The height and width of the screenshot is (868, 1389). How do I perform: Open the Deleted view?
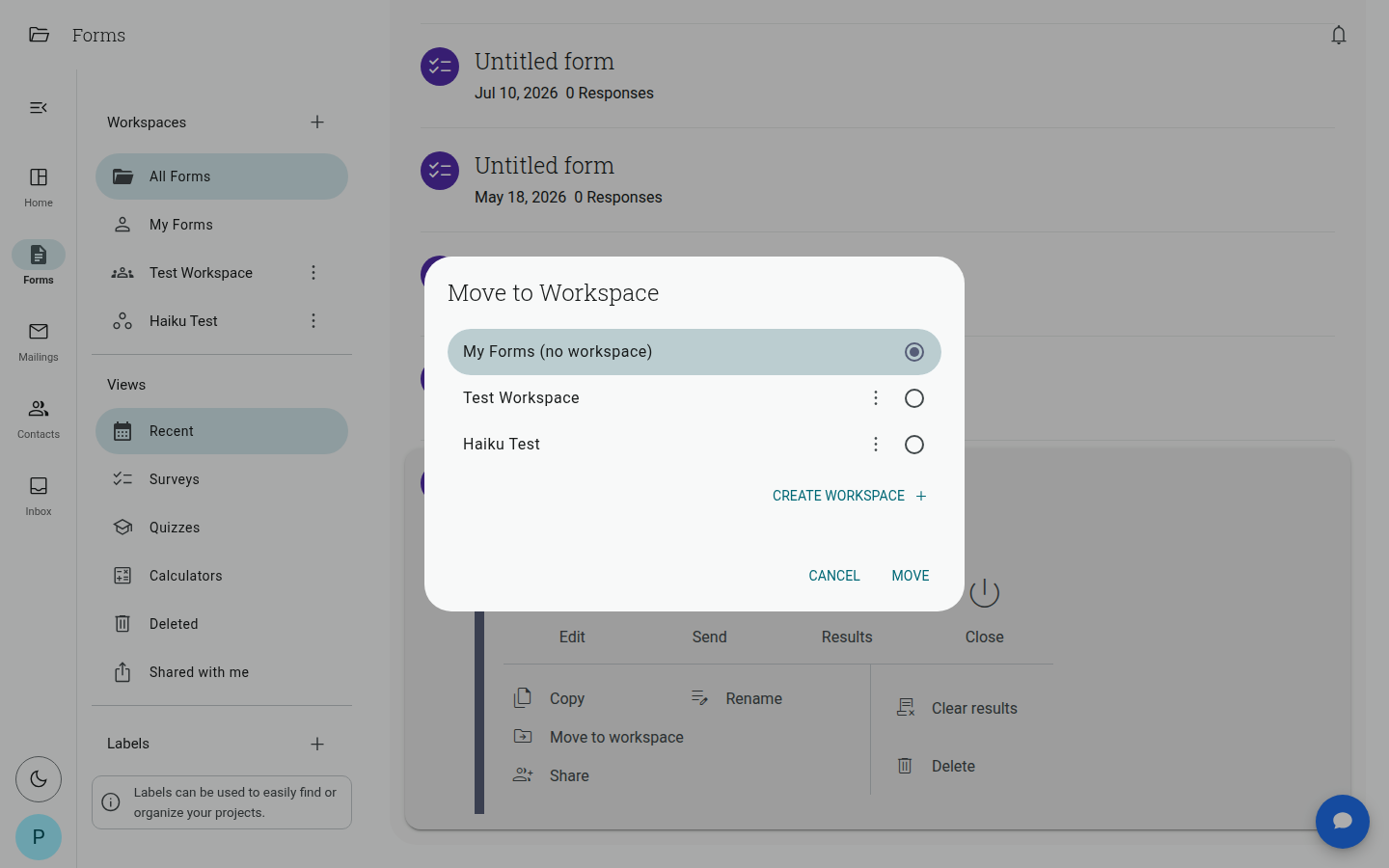(222, 624)
